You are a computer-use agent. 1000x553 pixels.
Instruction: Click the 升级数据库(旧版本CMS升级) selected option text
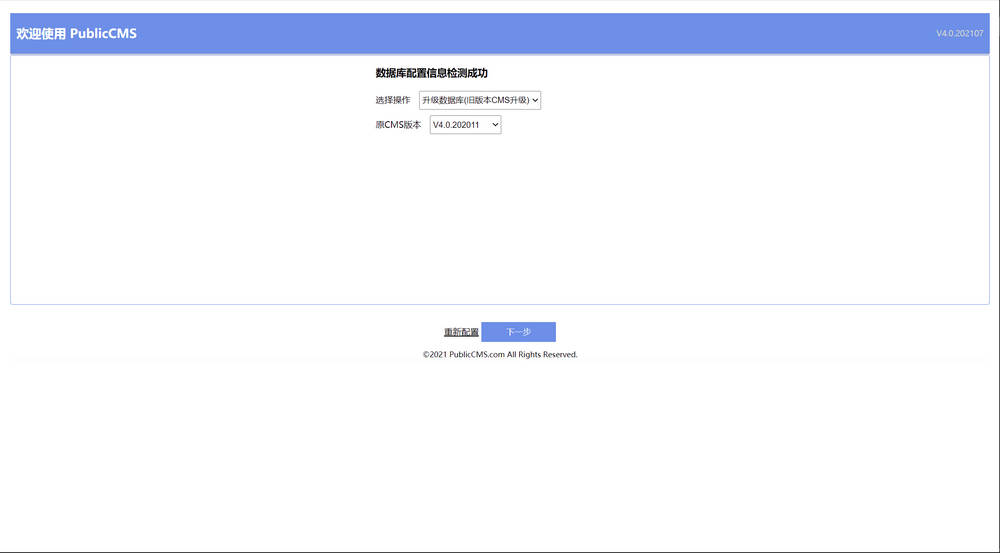coord(474,100)
